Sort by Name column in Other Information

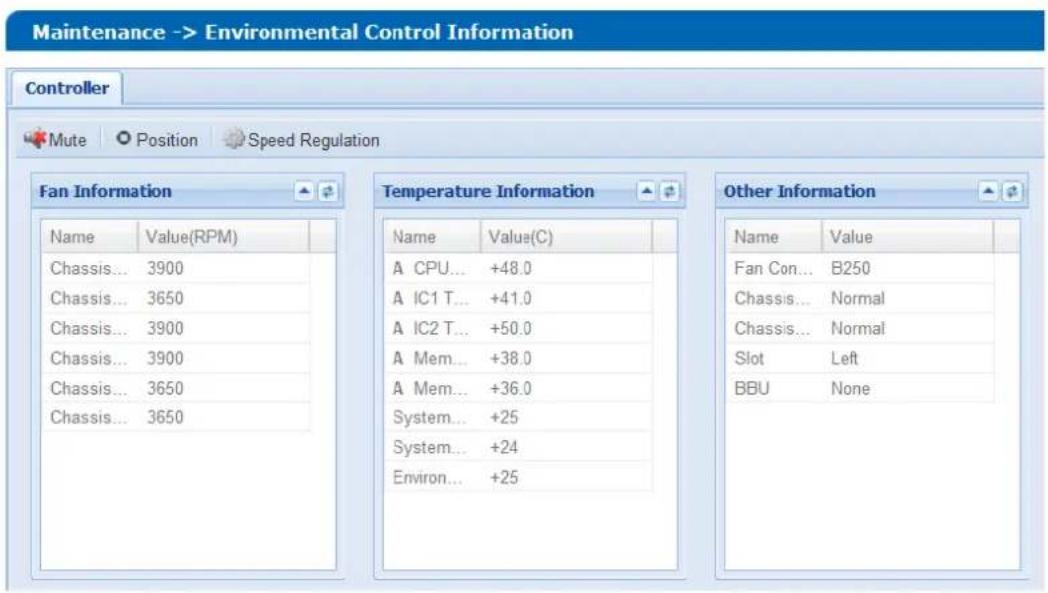774,237
